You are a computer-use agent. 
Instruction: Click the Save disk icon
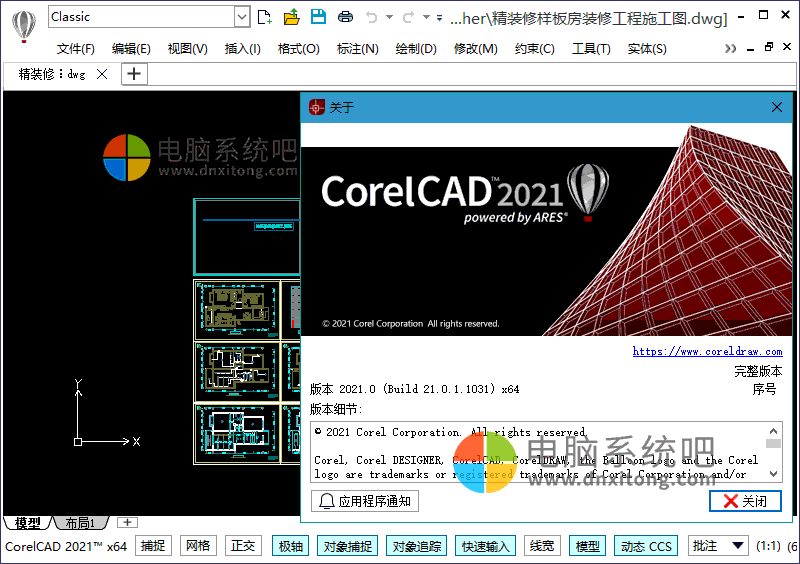click(x=318, y=17)
